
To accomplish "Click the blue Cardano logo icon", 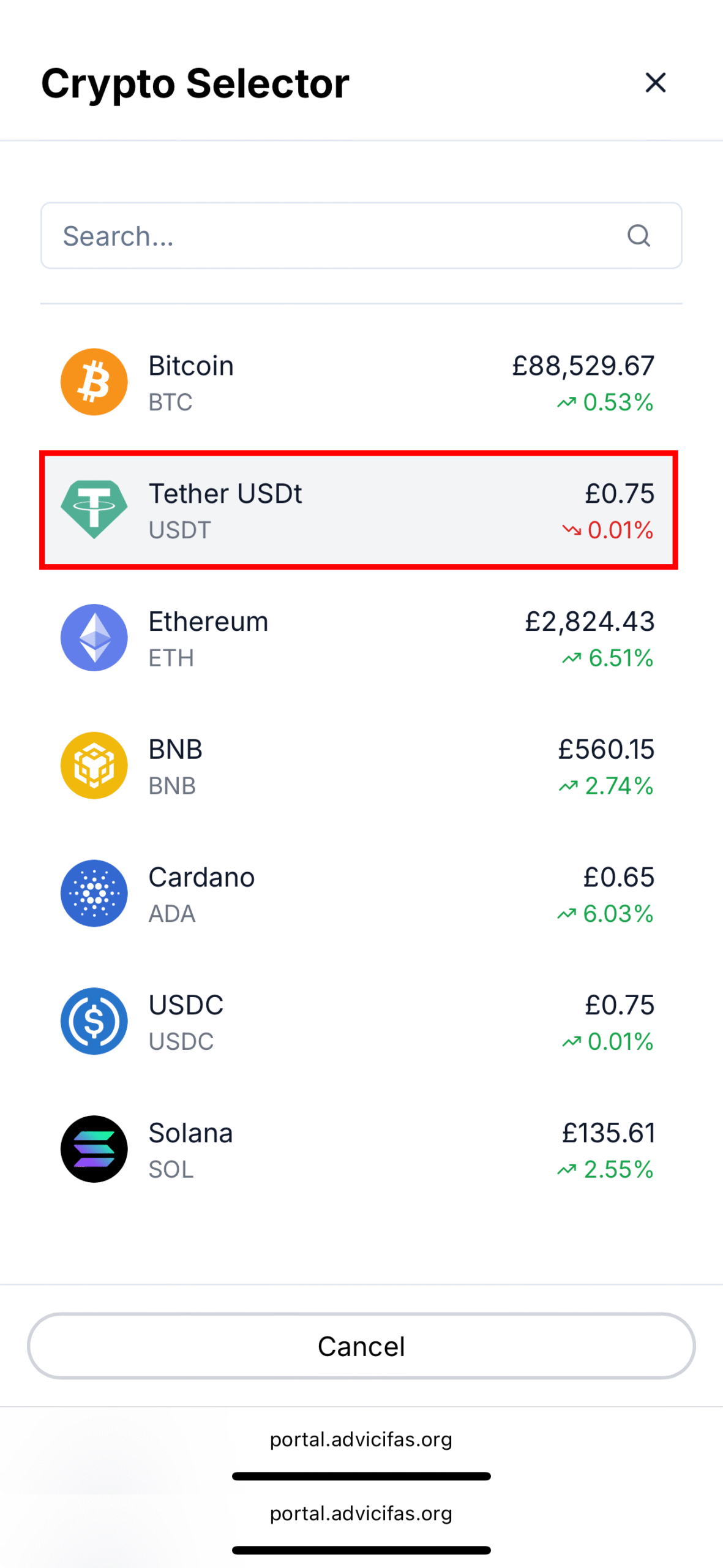I will [x=94, y=893].
